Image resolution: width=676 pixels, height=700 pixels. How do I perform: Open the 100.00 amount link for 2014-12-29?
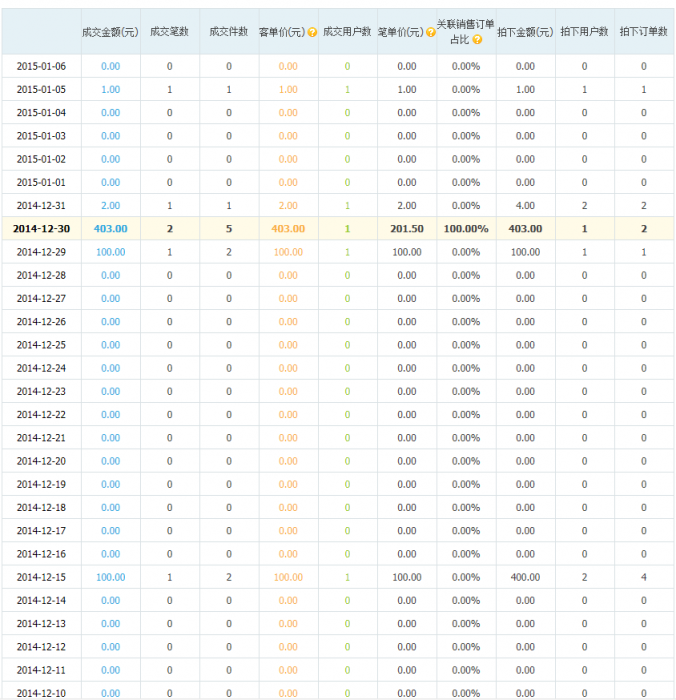click(x=110, y=252)
